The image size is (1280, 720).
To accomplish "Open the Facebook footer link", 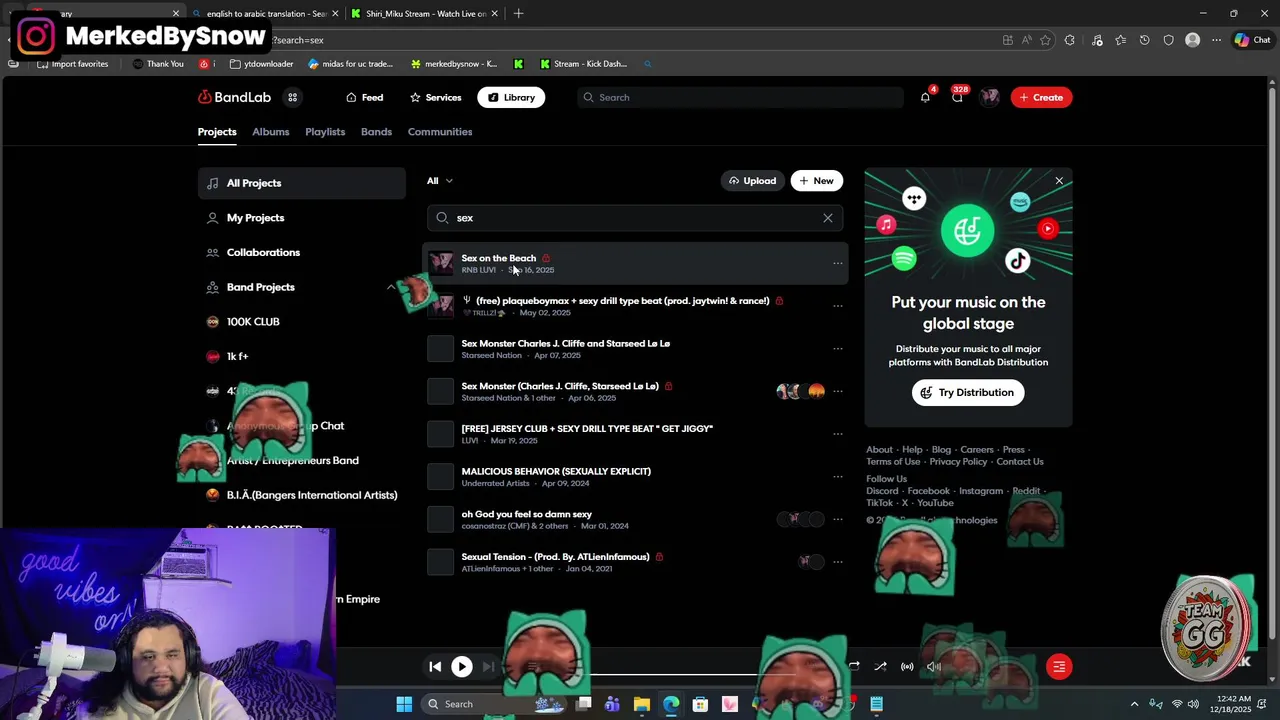I will coord(928,491).
